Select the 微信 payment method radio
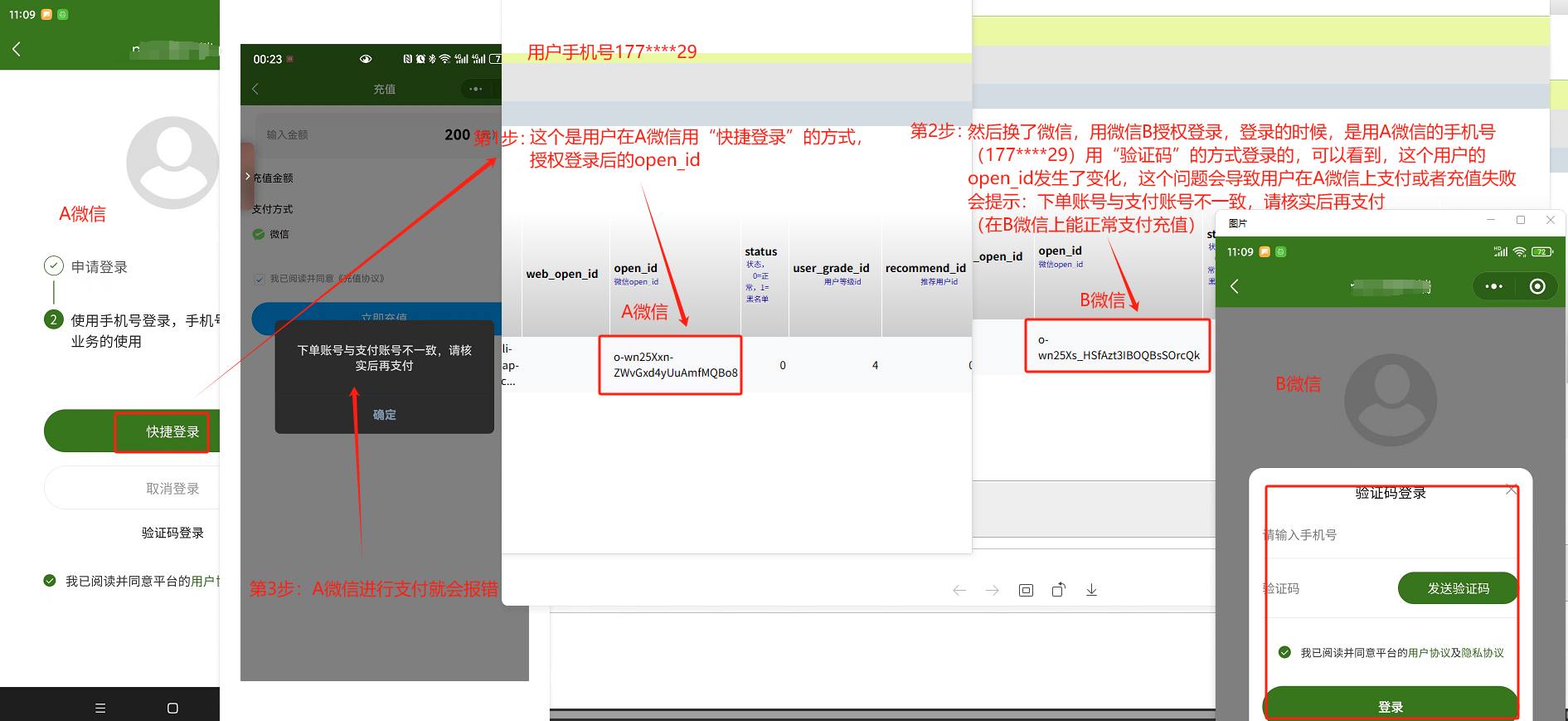The image size is (1568, 721). pos(259,234)
